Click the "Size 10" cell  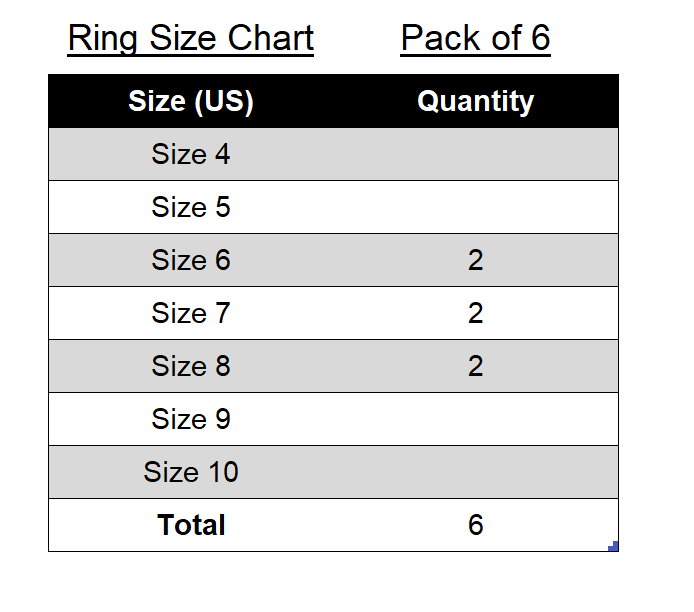[191, 472]
